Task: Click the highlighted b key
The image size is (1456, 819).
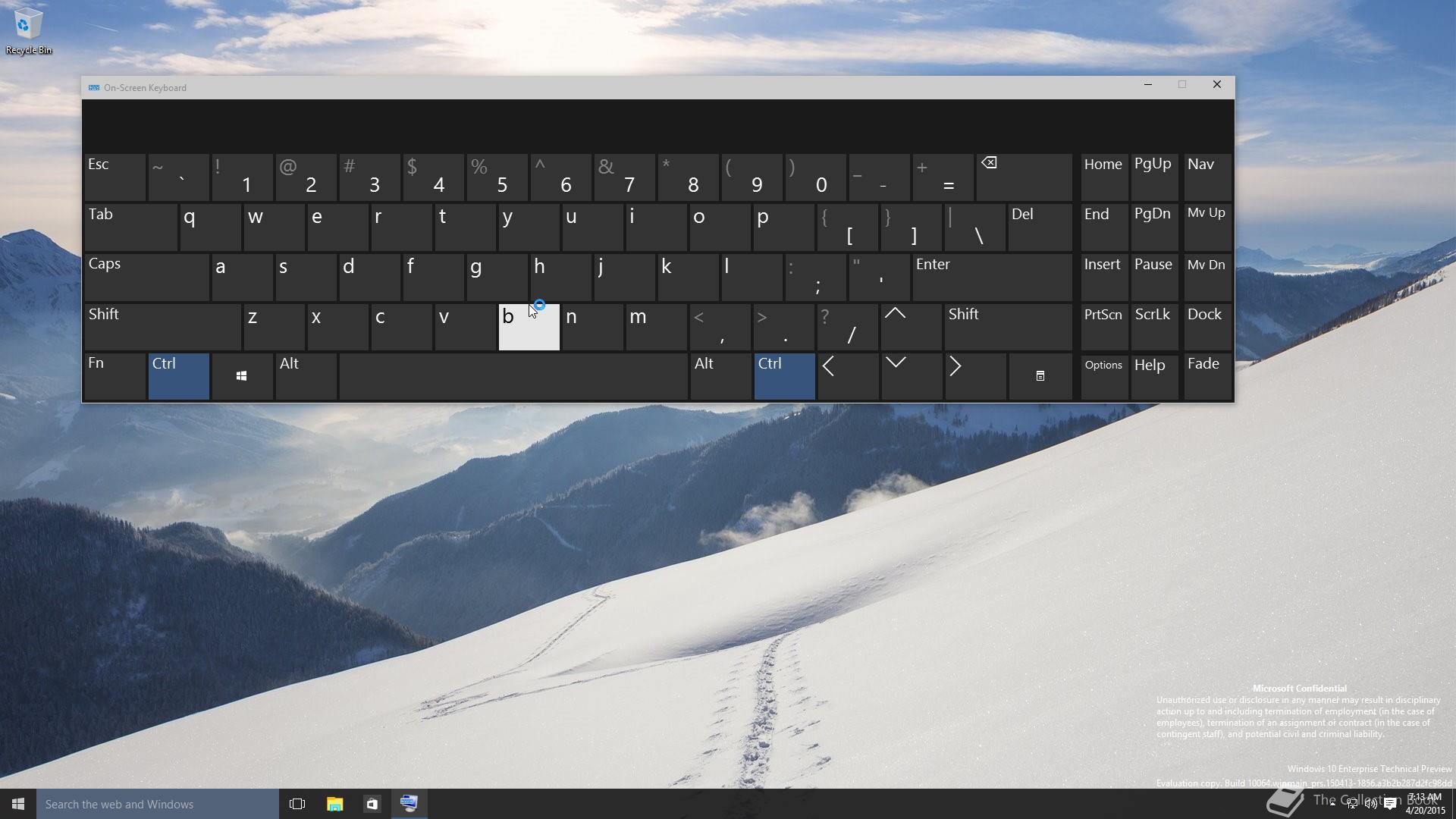Action: pos(529,327)
